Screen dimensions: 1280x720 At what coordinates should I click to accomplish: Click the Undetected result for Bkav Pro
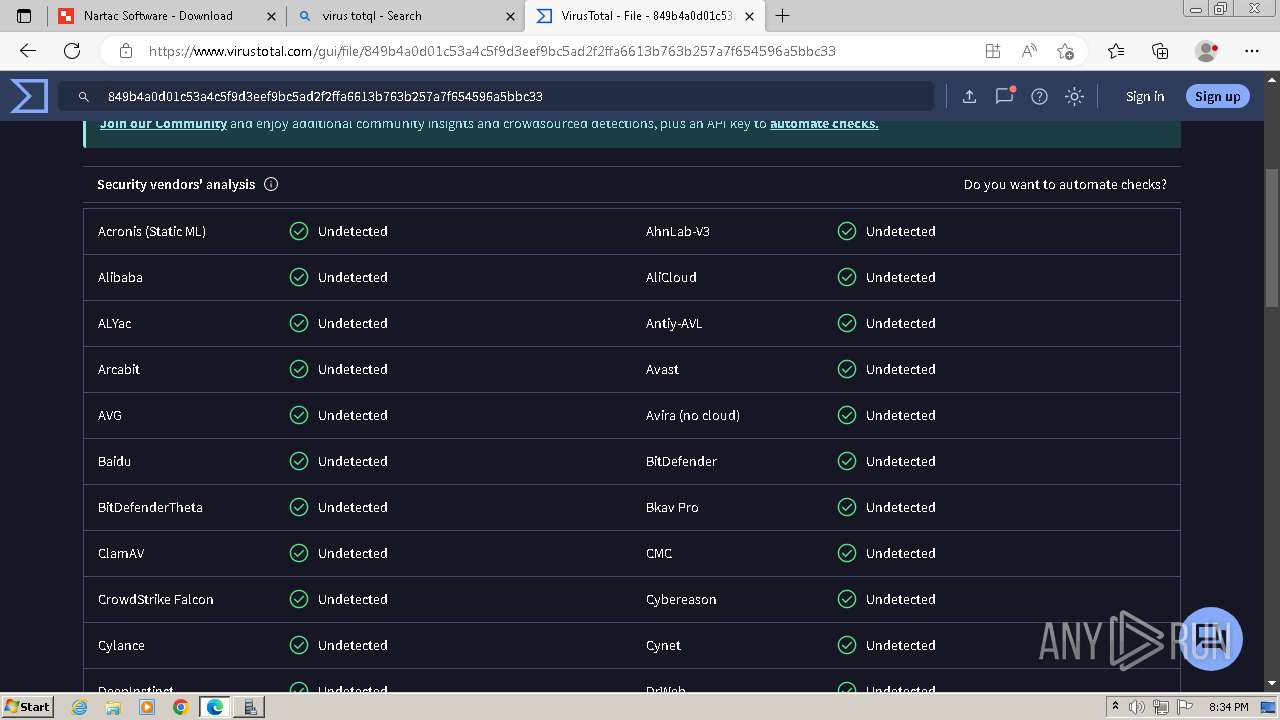coord(901,507)
